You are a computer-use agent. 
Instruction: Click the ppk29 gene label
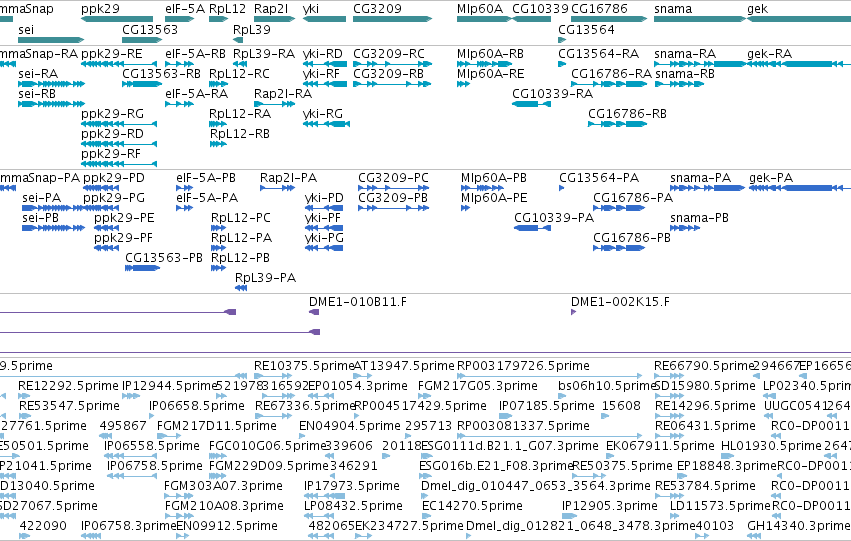click(100, 9)
